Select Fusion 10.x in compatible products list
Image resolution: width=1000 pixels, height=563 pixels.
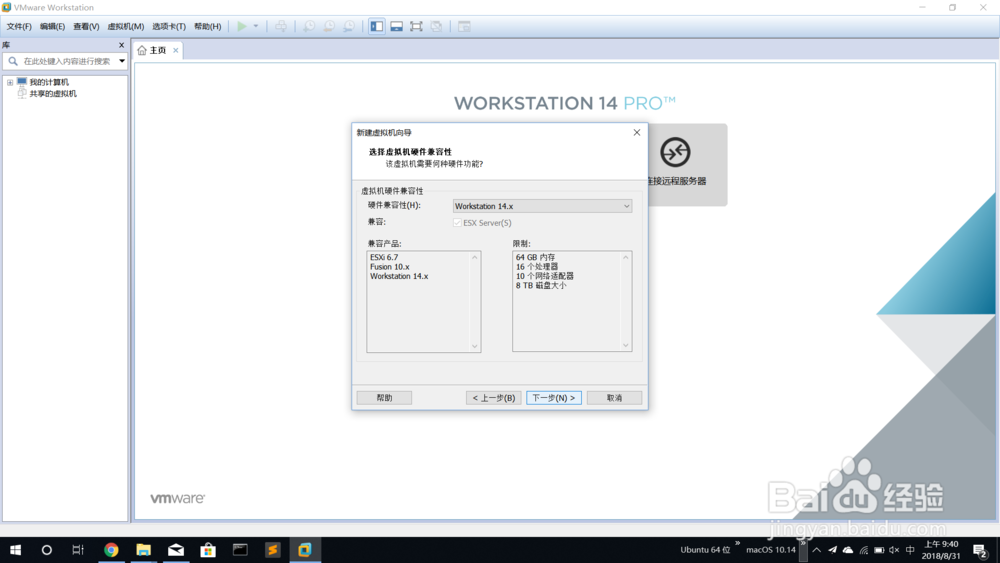click(x=390, y=267)
